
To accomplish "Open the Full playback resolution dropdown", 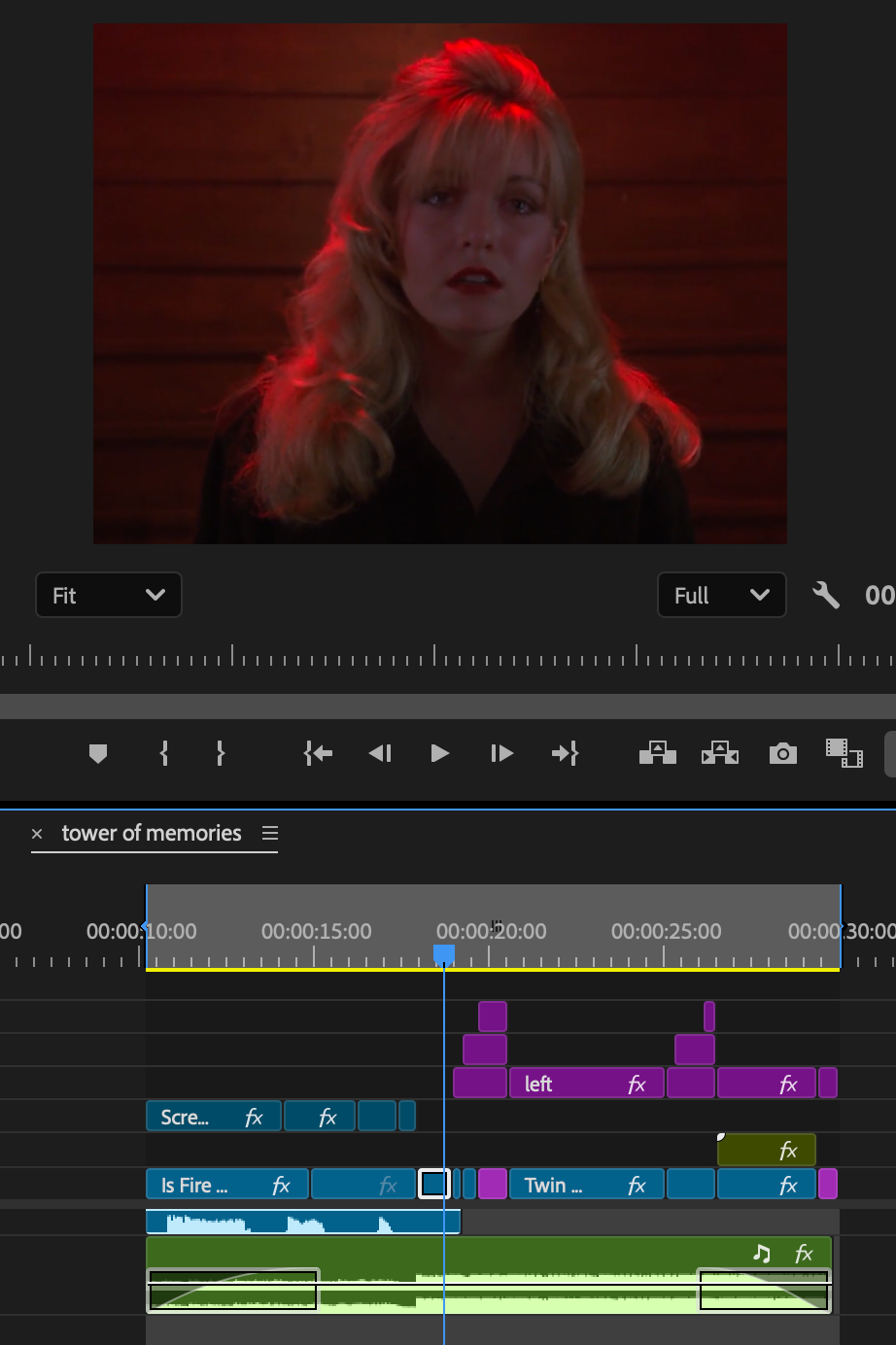I will coord(722,595).
